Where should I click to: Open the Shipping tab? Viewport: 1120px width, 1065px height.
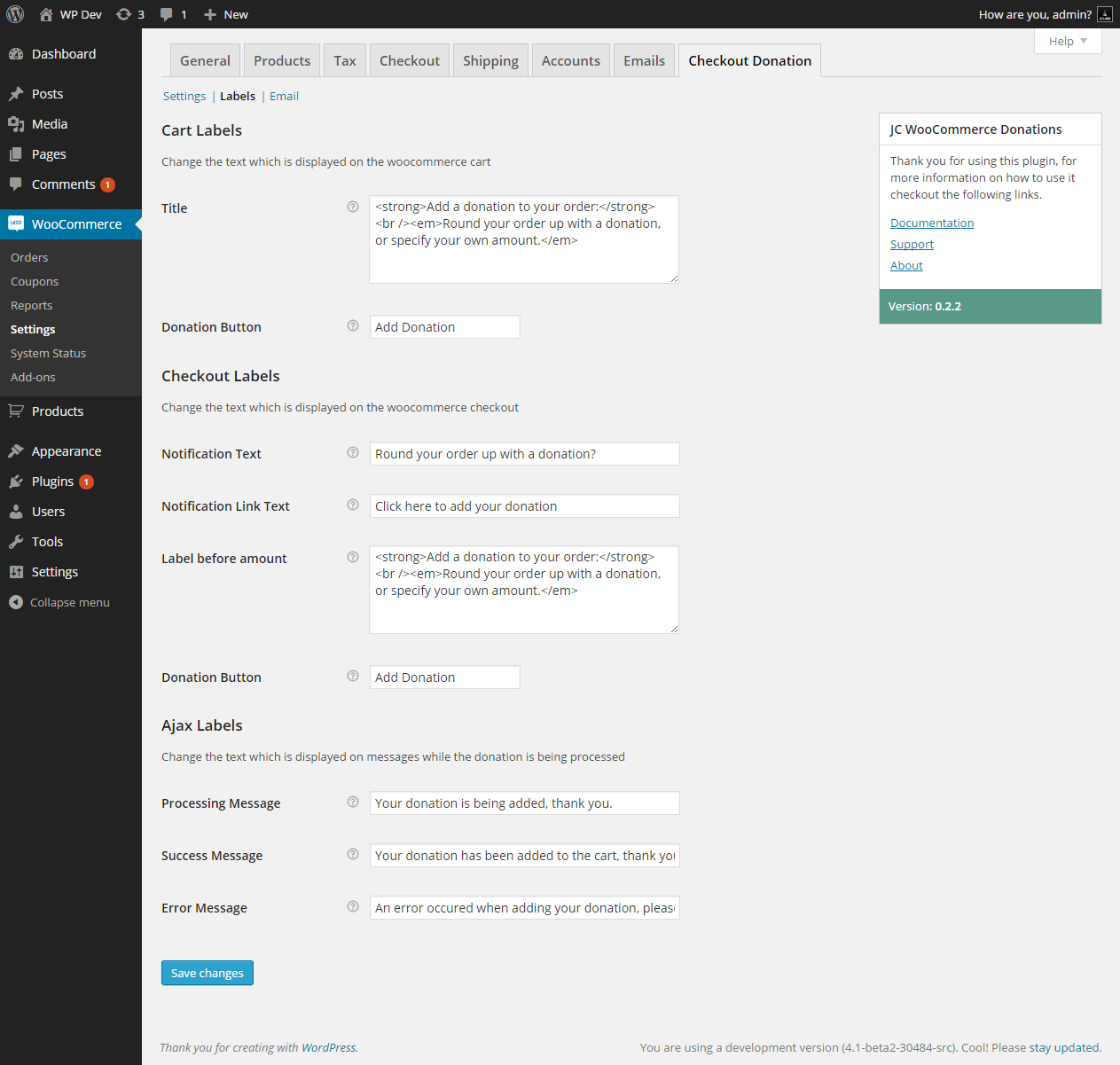(x=490, y=60)
